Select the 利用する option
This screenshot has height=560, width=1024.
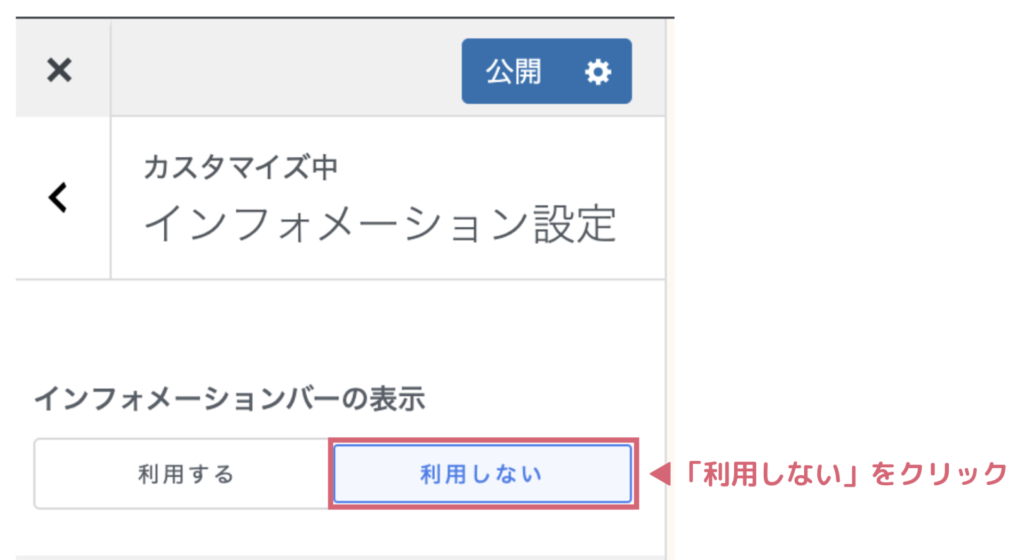(183, 474)
